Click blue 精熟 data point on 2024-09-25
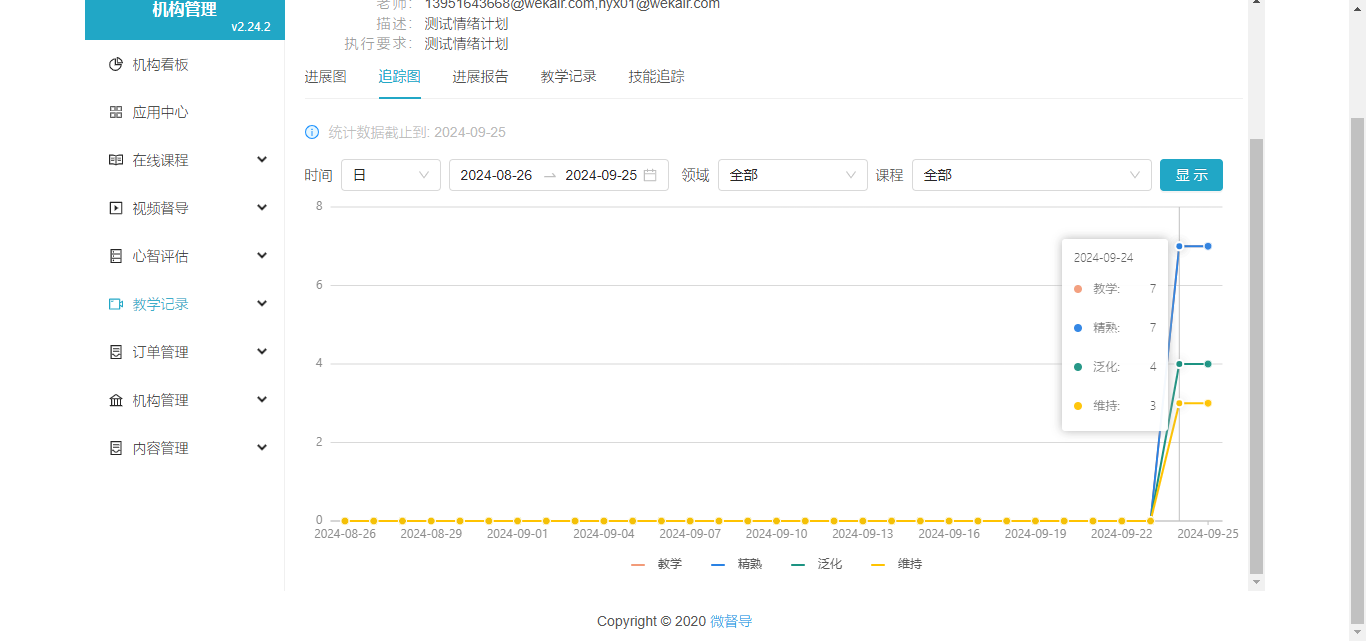 click(1208, 246)
